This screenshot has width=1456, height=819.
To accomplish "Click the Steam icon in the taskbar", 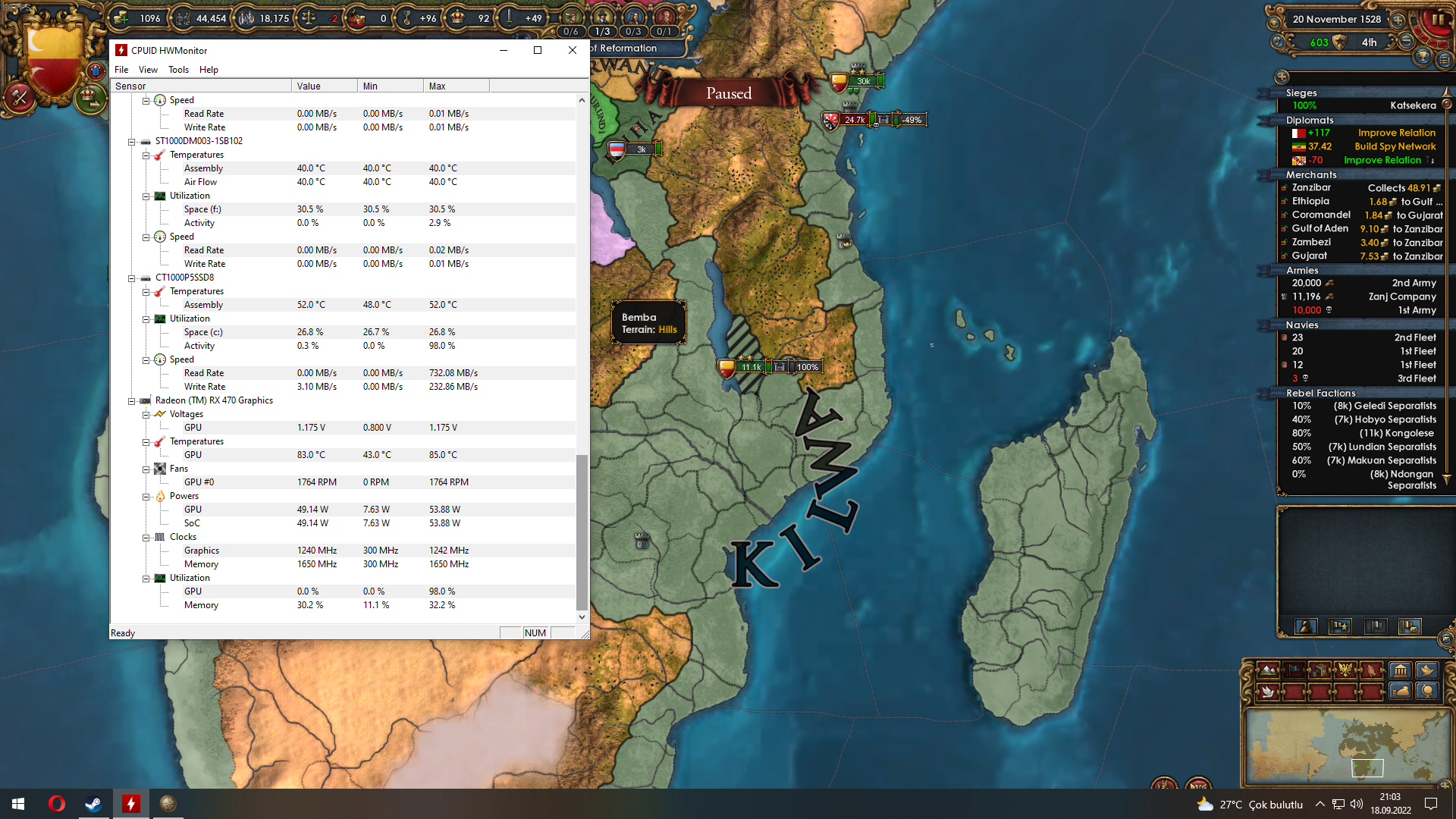I will pyautogui.click(x=93, y=804).
